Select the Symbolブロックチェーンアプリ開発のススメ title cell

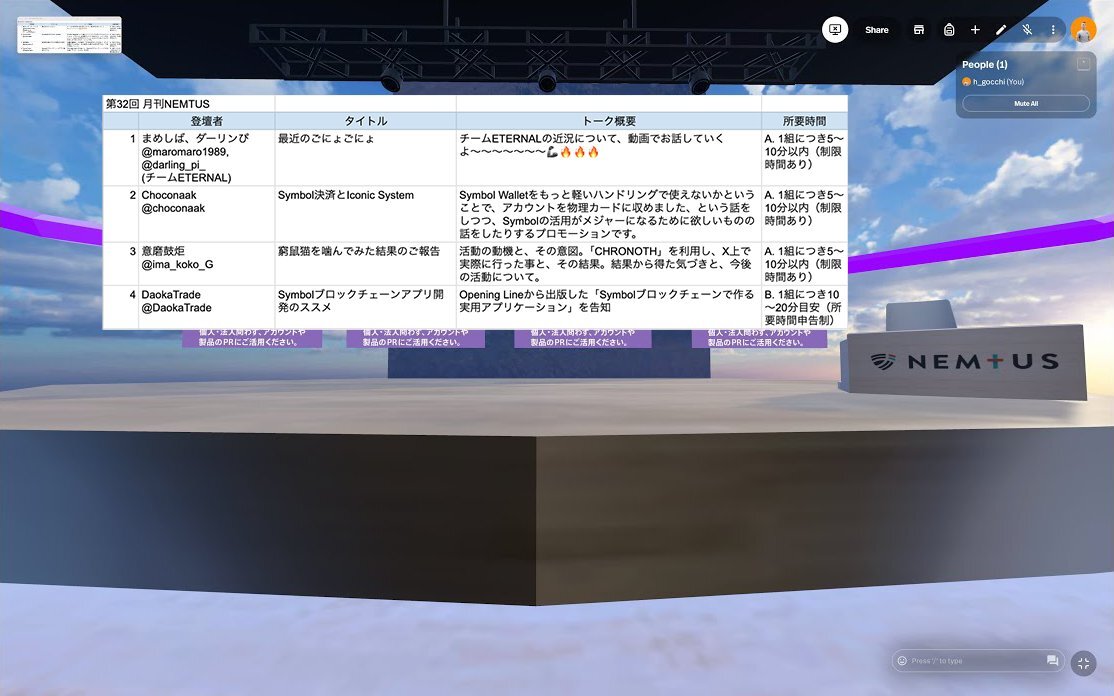365,308
